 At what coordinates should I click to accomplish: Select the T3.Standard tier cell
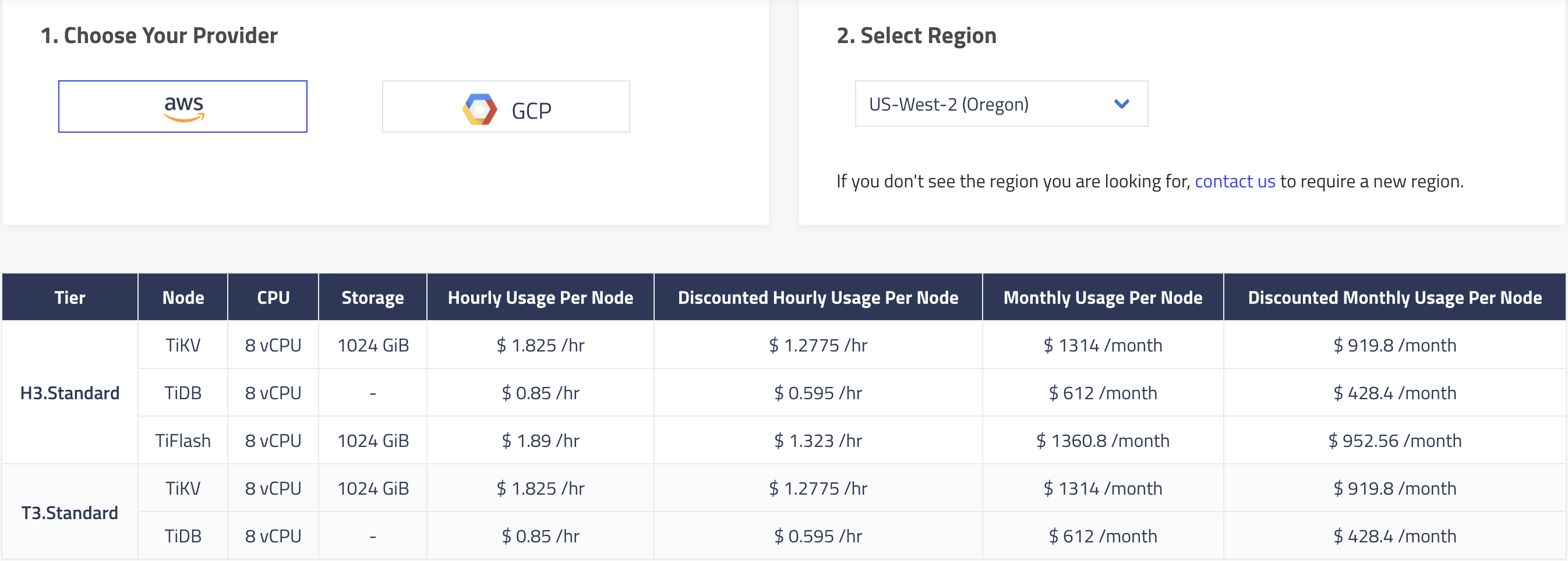point(70,513)
